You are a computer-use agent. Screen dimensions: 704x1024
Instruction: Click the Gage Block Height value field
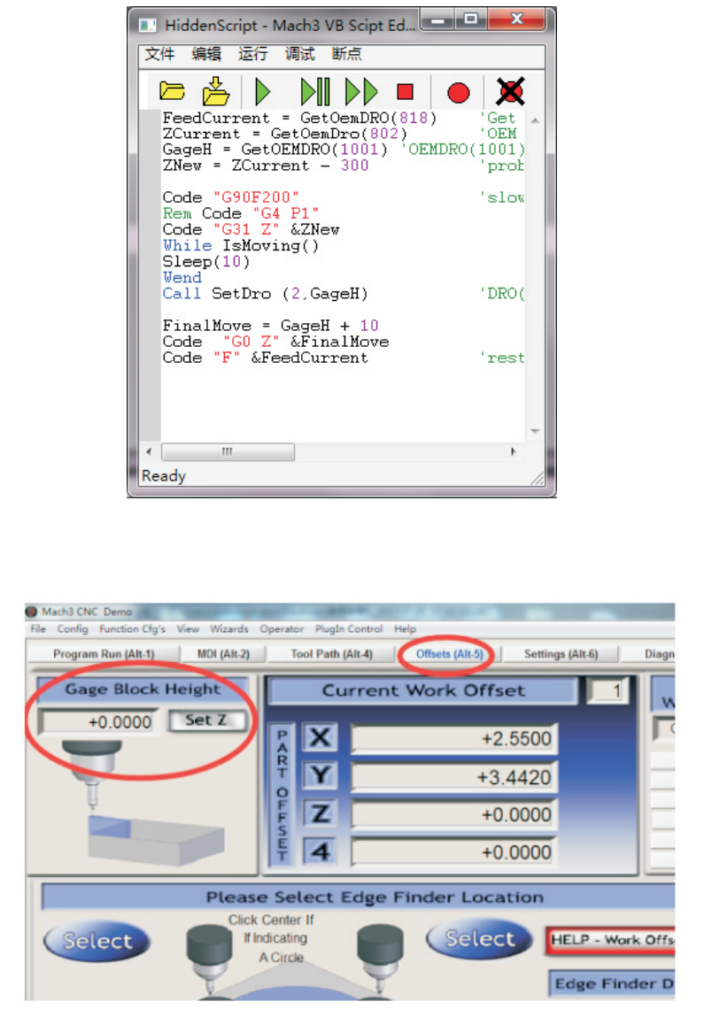[x=98, y=721]
